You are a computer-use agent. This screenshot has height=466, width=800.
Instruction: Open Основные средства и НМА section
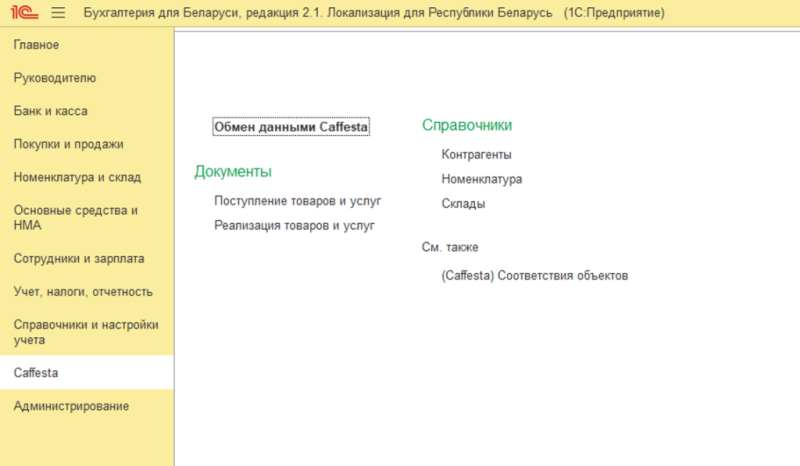(x=76, y=218)
